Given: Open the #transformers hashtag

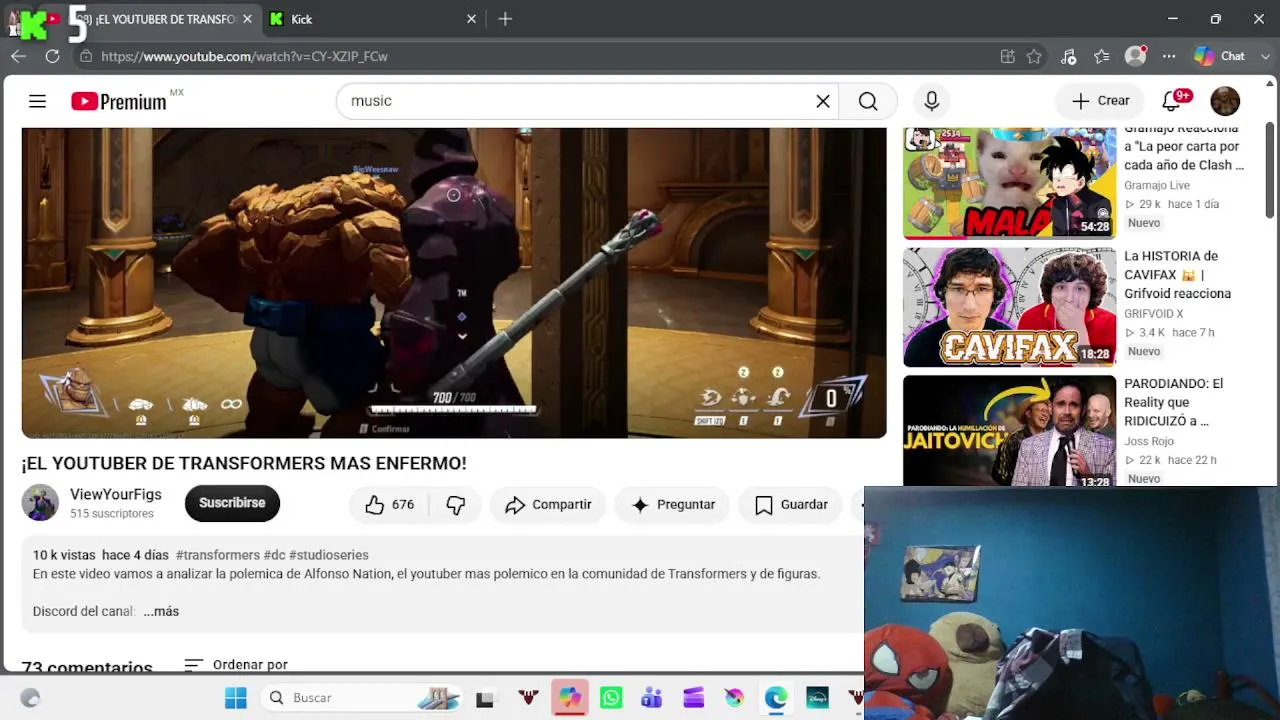Looking at the screenshot, I should tap(218, 555).
